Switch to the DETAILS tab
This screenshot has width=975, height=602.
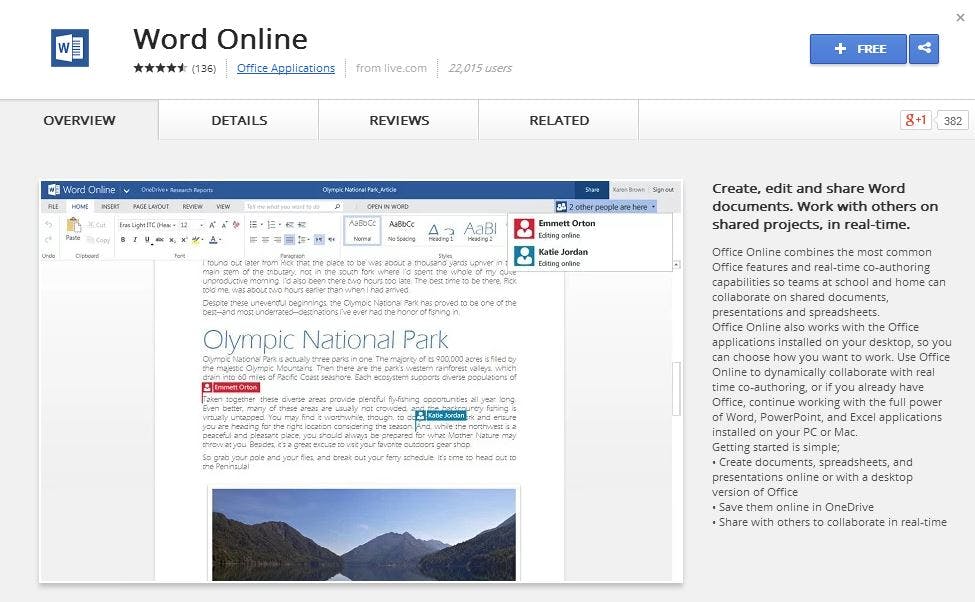tap(239, 120)
